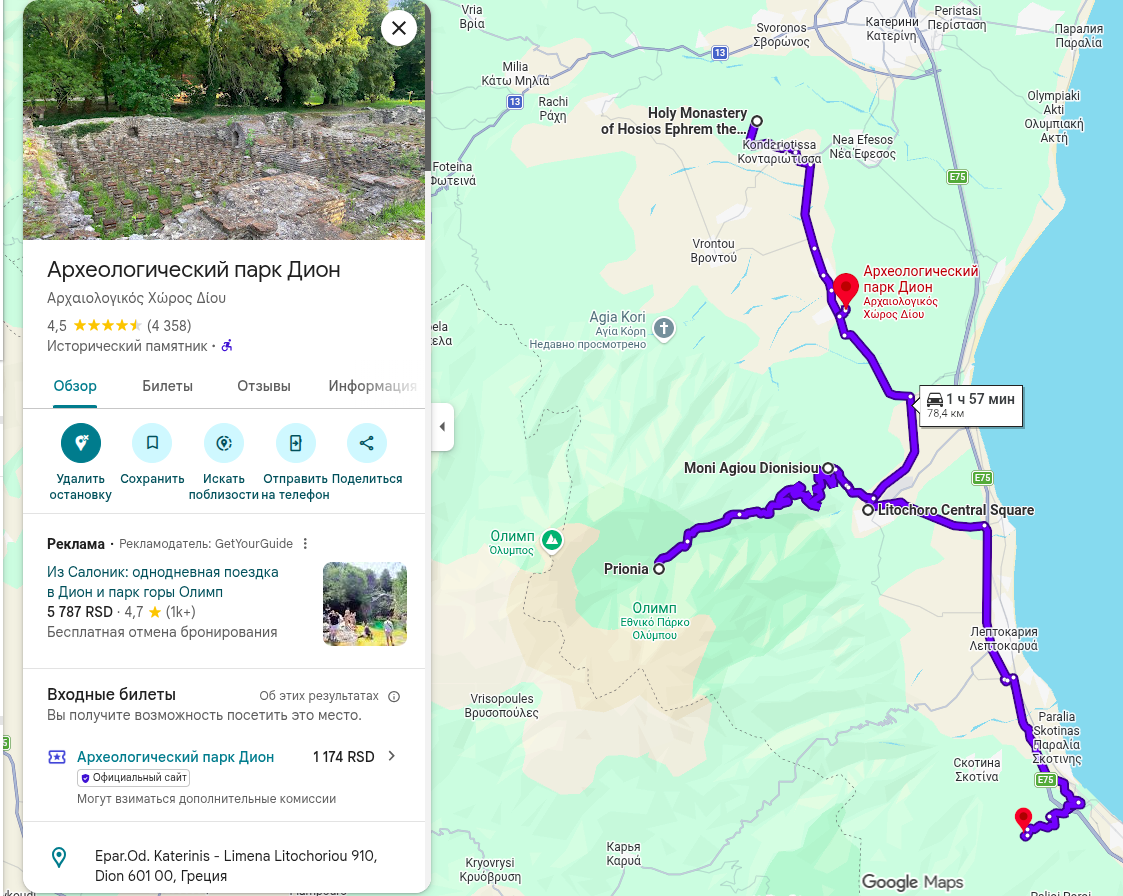
Task: Send to phone with Отправить icon
Action: click(296, 443)
